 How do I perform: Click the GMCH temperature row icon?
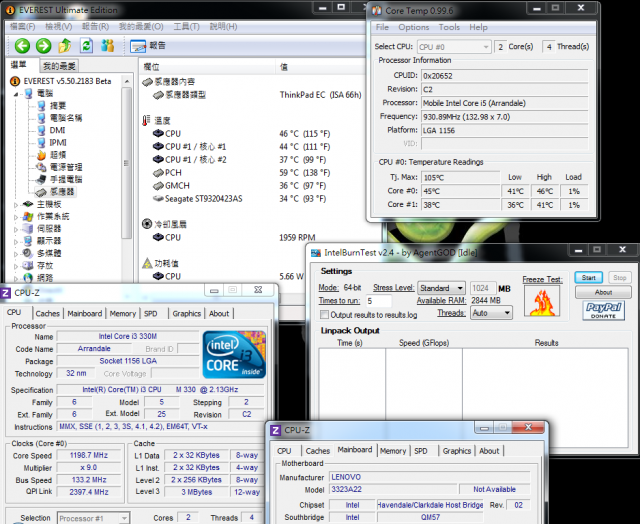[158, 186]
